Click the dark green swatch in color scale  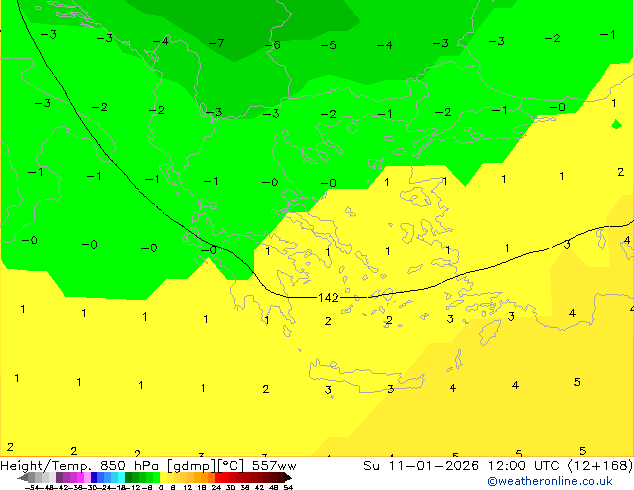pyautogui.click(x=129, y=477)
